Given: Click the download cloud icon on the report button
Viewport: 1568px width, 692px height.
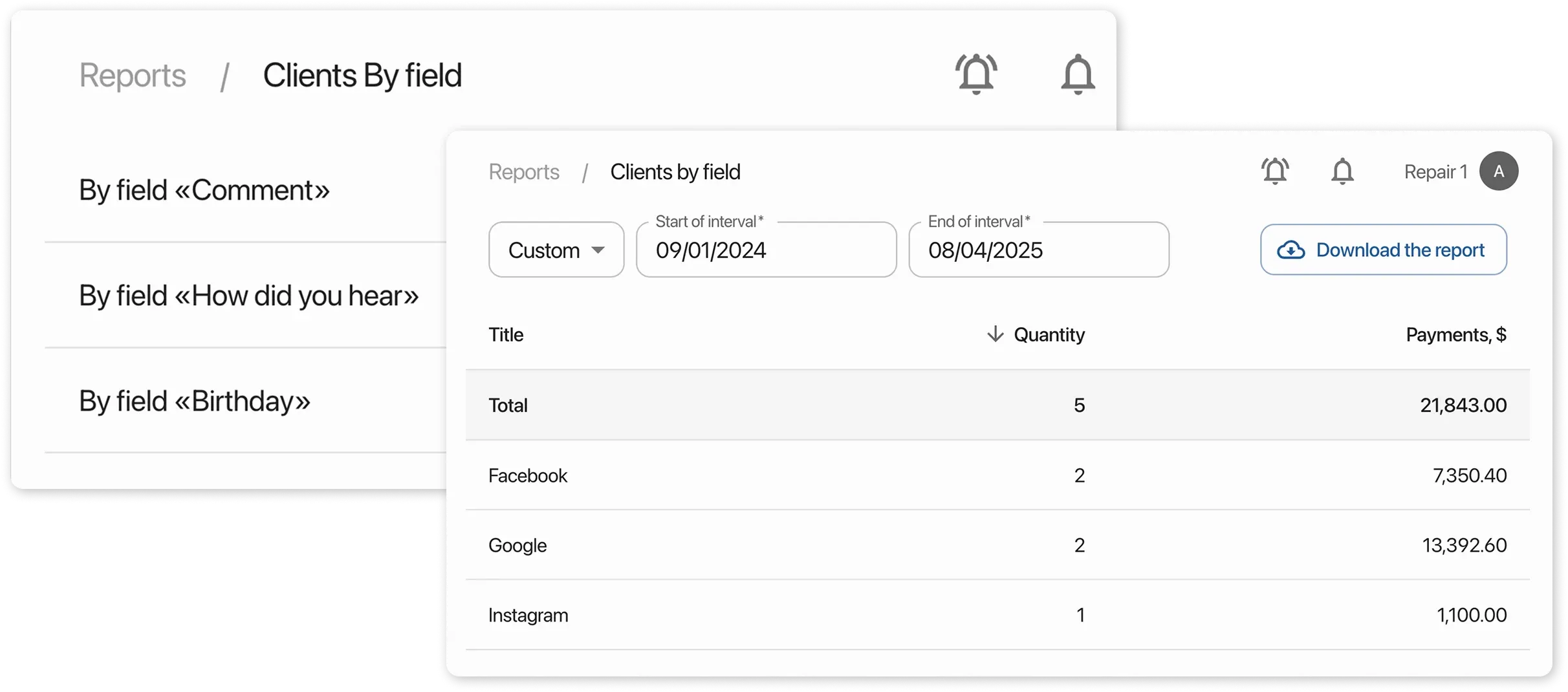Looking at the screenshot, I should pos(1293,250).
